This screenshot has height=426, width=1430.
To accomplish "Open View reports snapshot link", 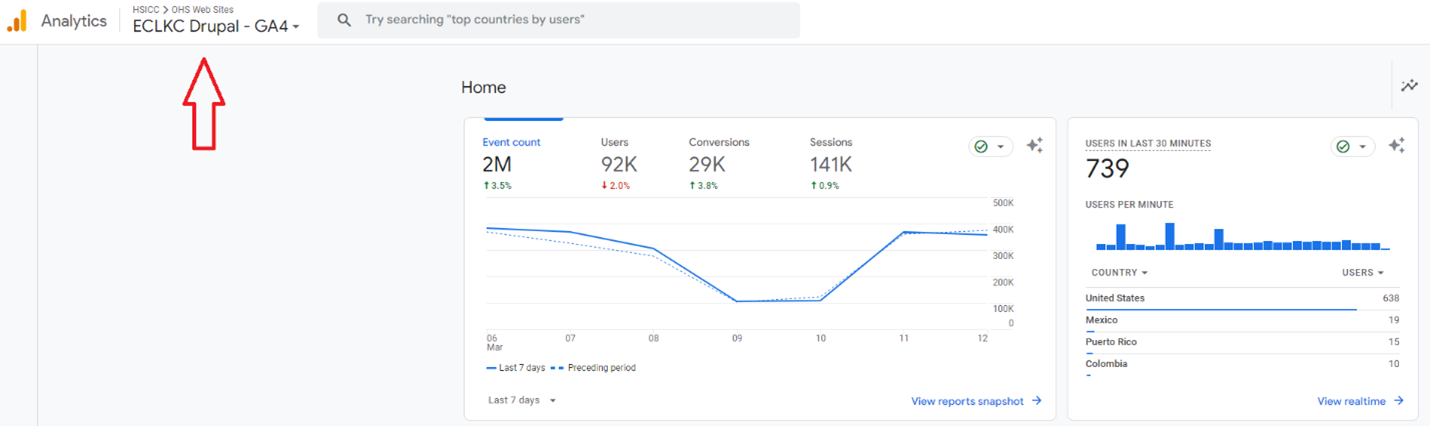I will (976, 401).
